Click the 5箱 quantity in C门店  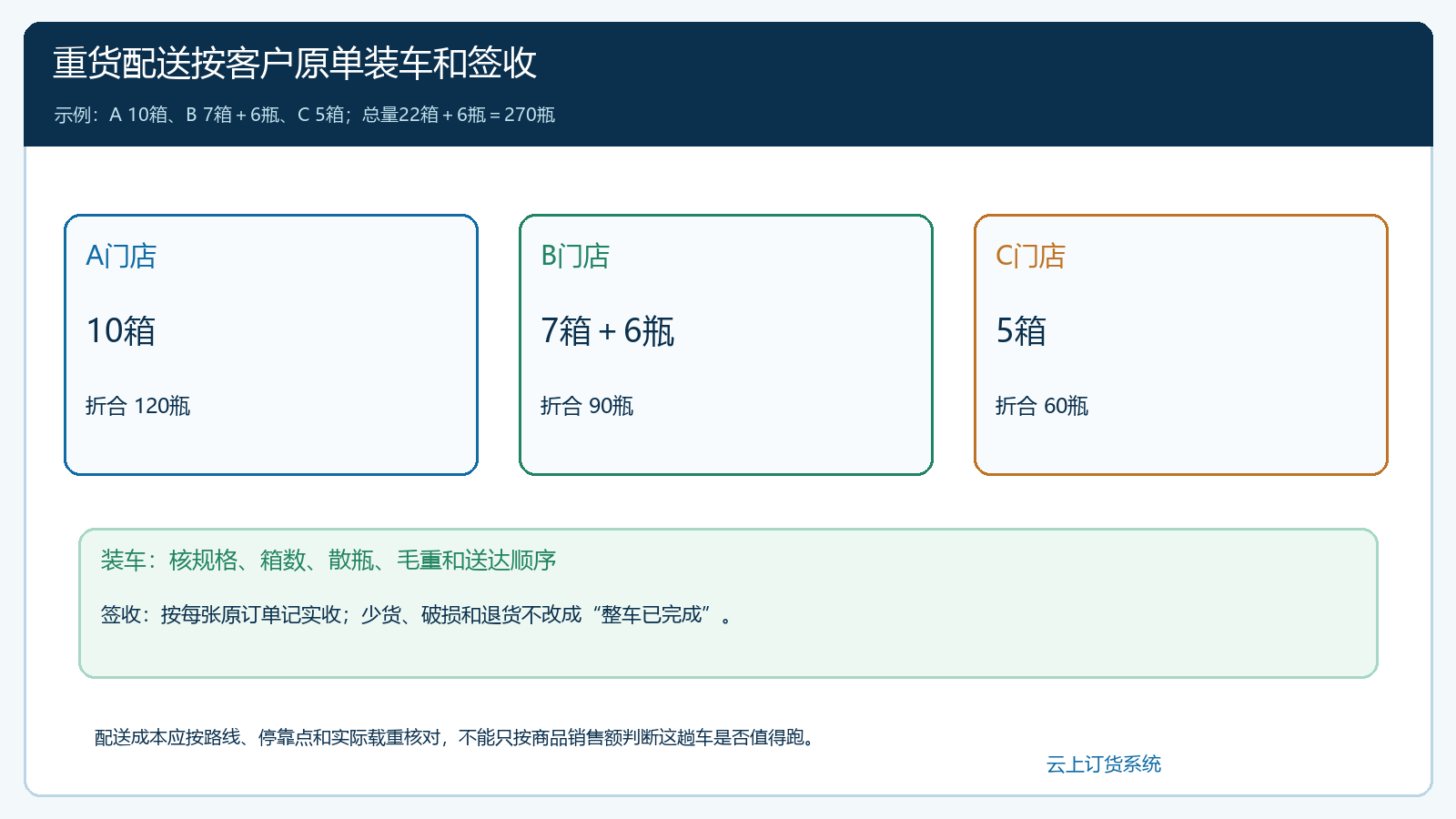pyautogui.click(x=1021, y=331)
